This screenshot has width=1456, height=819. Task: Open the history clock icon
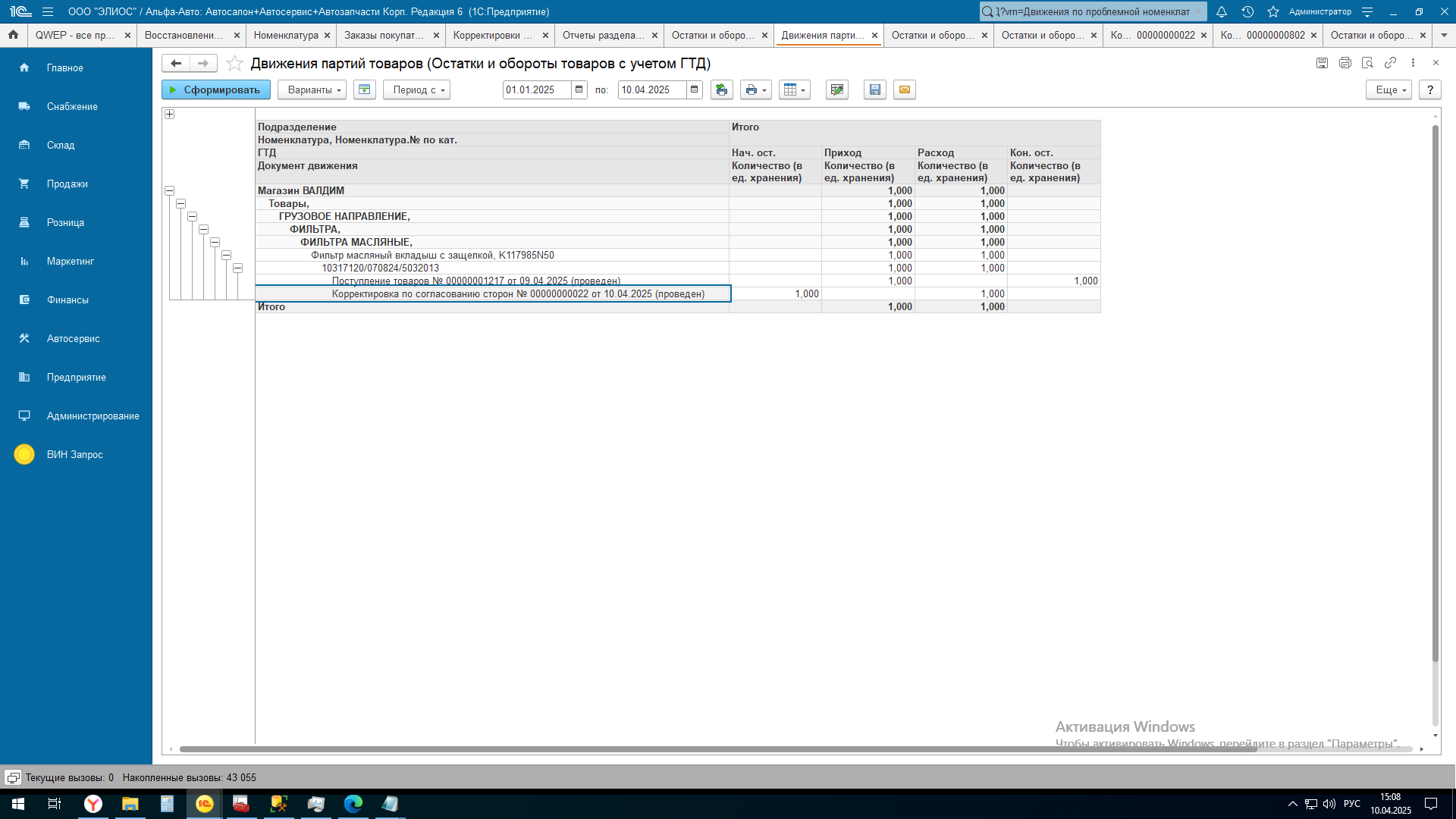point(1247,11)
